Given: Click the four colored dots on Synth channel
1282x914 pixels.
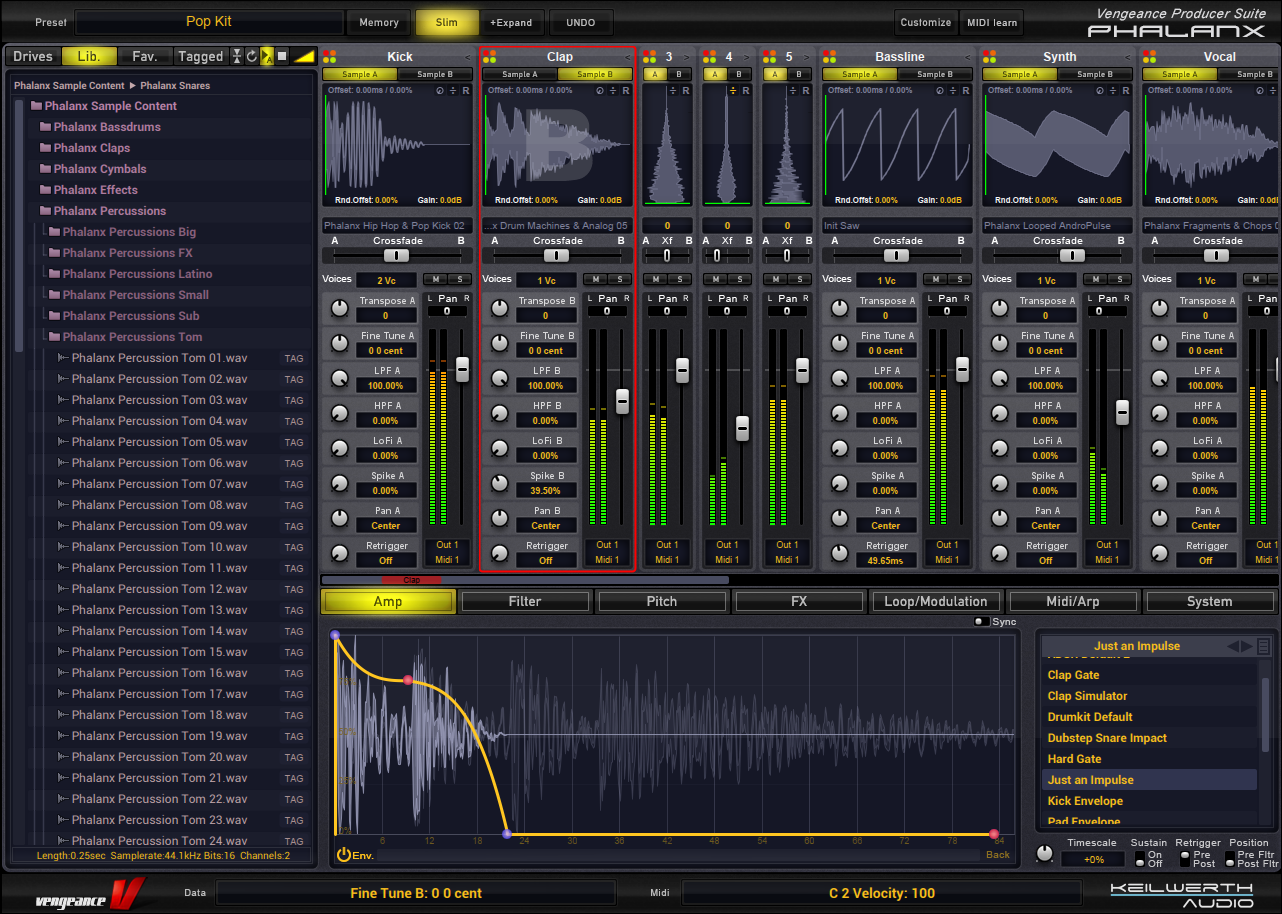Looking at the screenshot, I should pyautogui.click(x=989, y=57).
